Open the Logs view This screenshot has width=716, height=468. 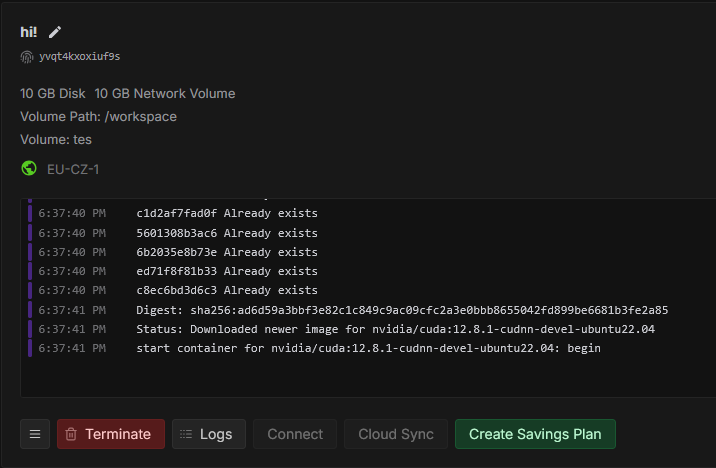[209, 434]
